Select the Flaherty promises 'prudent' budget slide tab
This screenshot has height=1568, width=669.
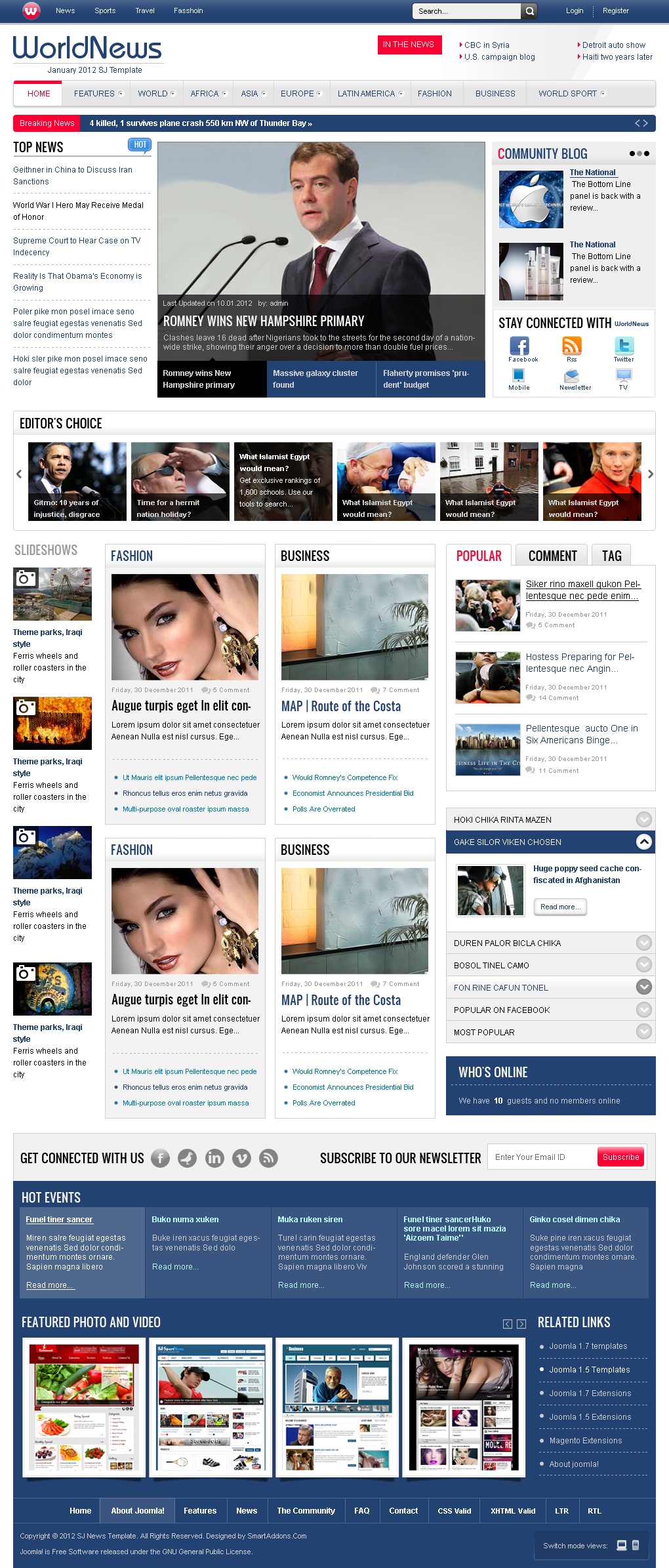pos(431,379)
